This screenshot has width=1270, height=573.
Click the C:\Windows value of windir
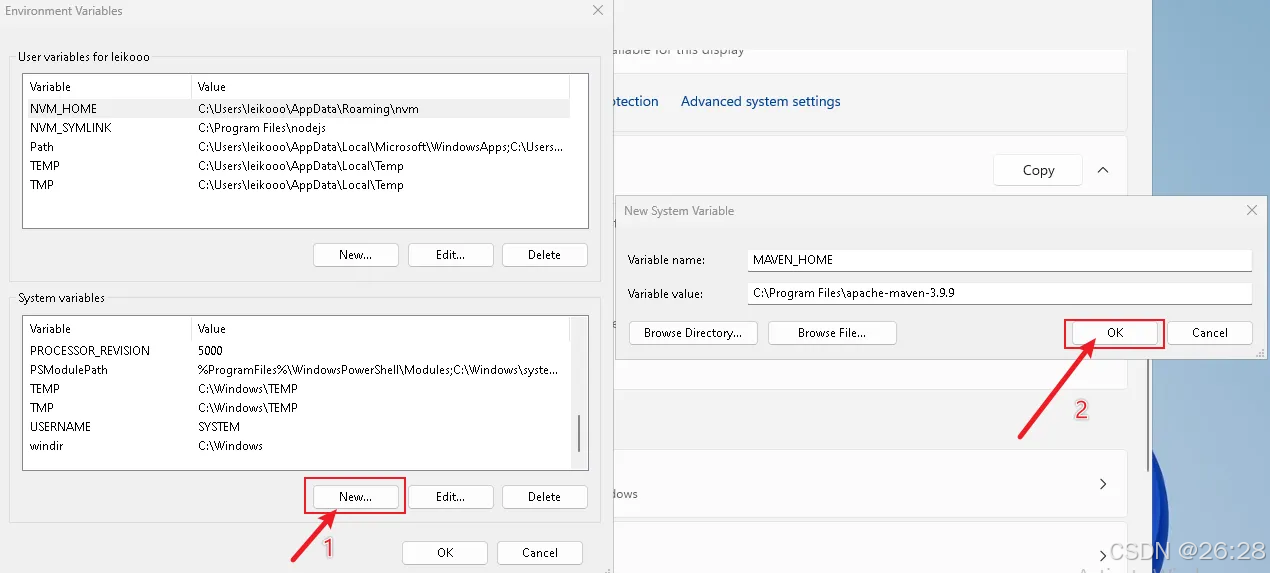coord(230,446)
